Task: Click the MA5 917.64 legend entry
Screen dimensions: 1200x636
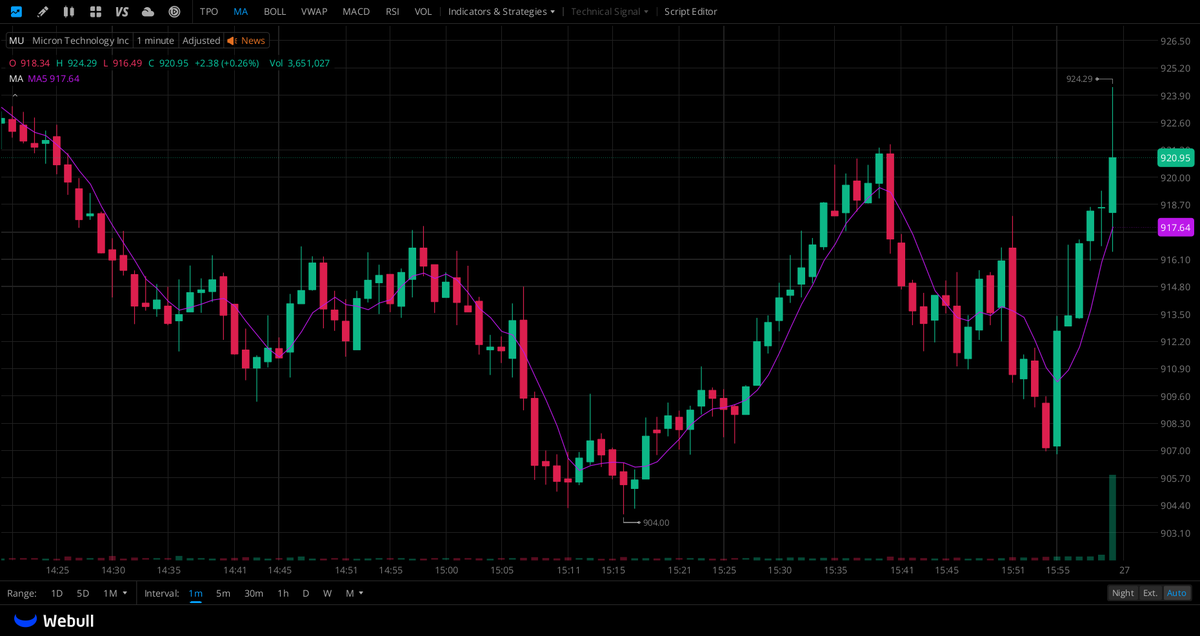Action: [x=54, y=78]
